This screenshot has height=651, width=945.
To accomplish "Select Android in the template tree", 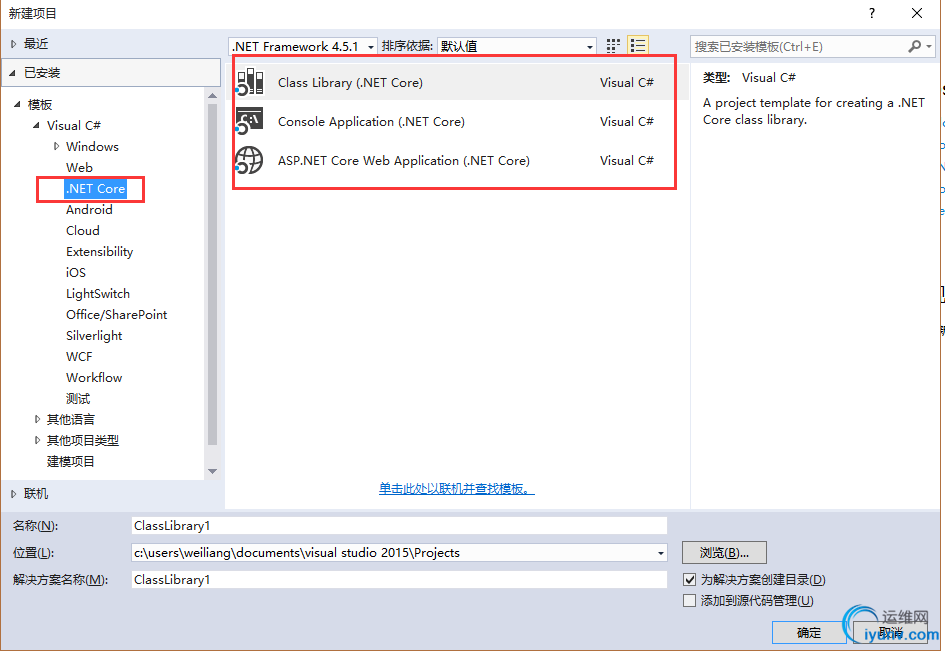I will click(x=89, y=210).
